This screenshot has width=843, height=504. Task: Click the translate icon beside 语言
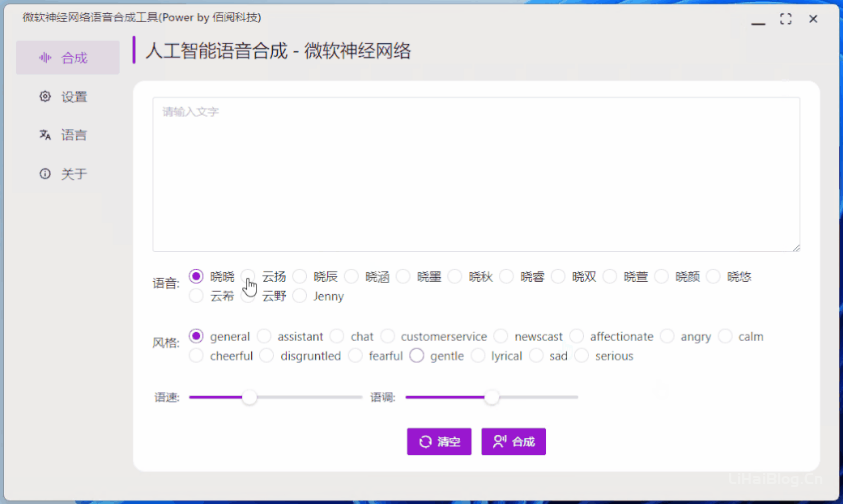[x=45, y=135]
